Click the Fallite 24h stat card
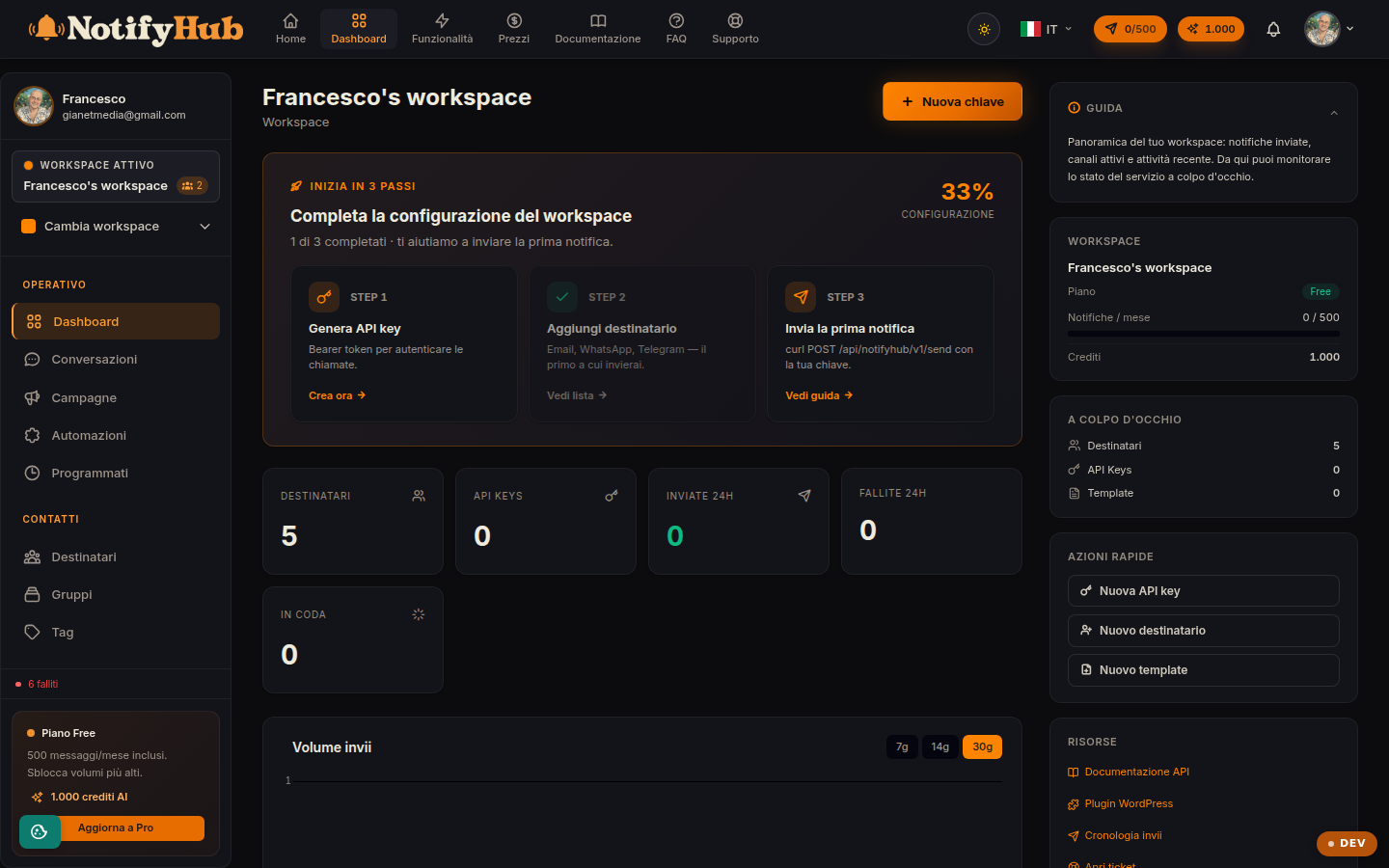This screenshot has height=868, width=1389. (932, 521)
